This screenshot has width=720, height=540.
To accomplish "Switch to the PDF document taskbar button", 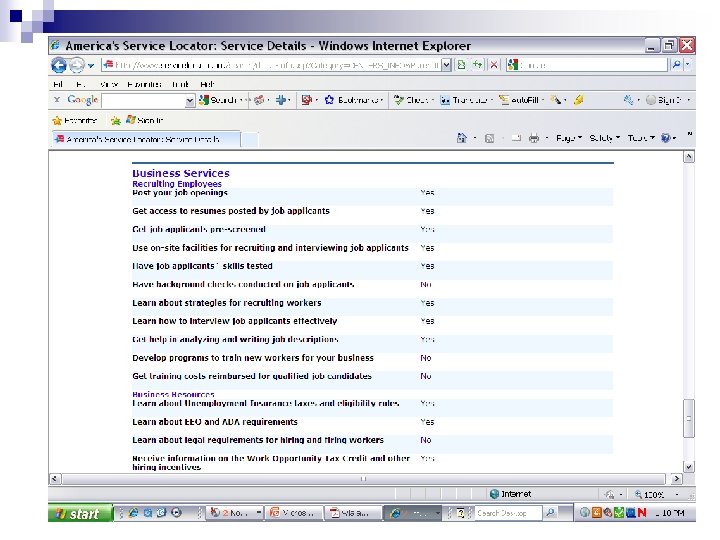I will tap(354, 513).
